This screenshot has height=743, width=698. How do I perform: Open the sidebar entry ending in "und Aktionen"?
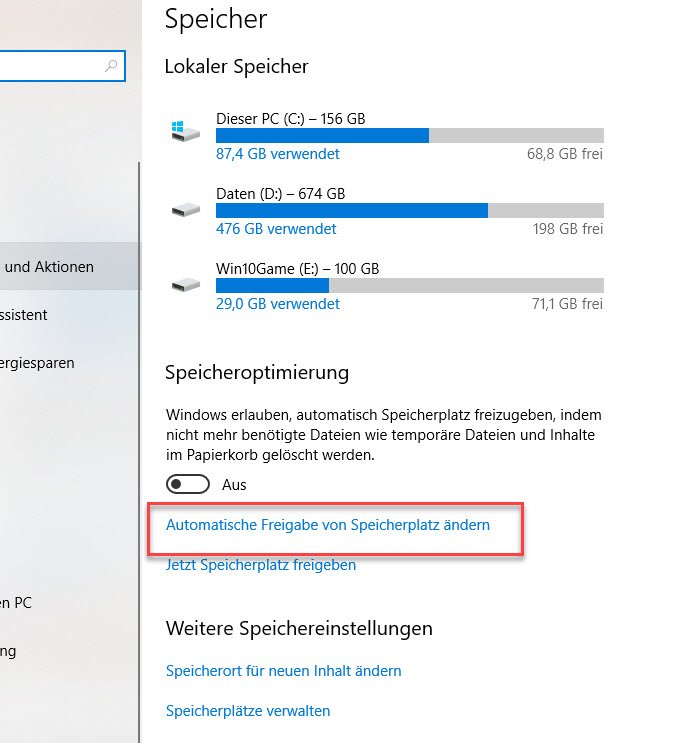click(50, 267)
